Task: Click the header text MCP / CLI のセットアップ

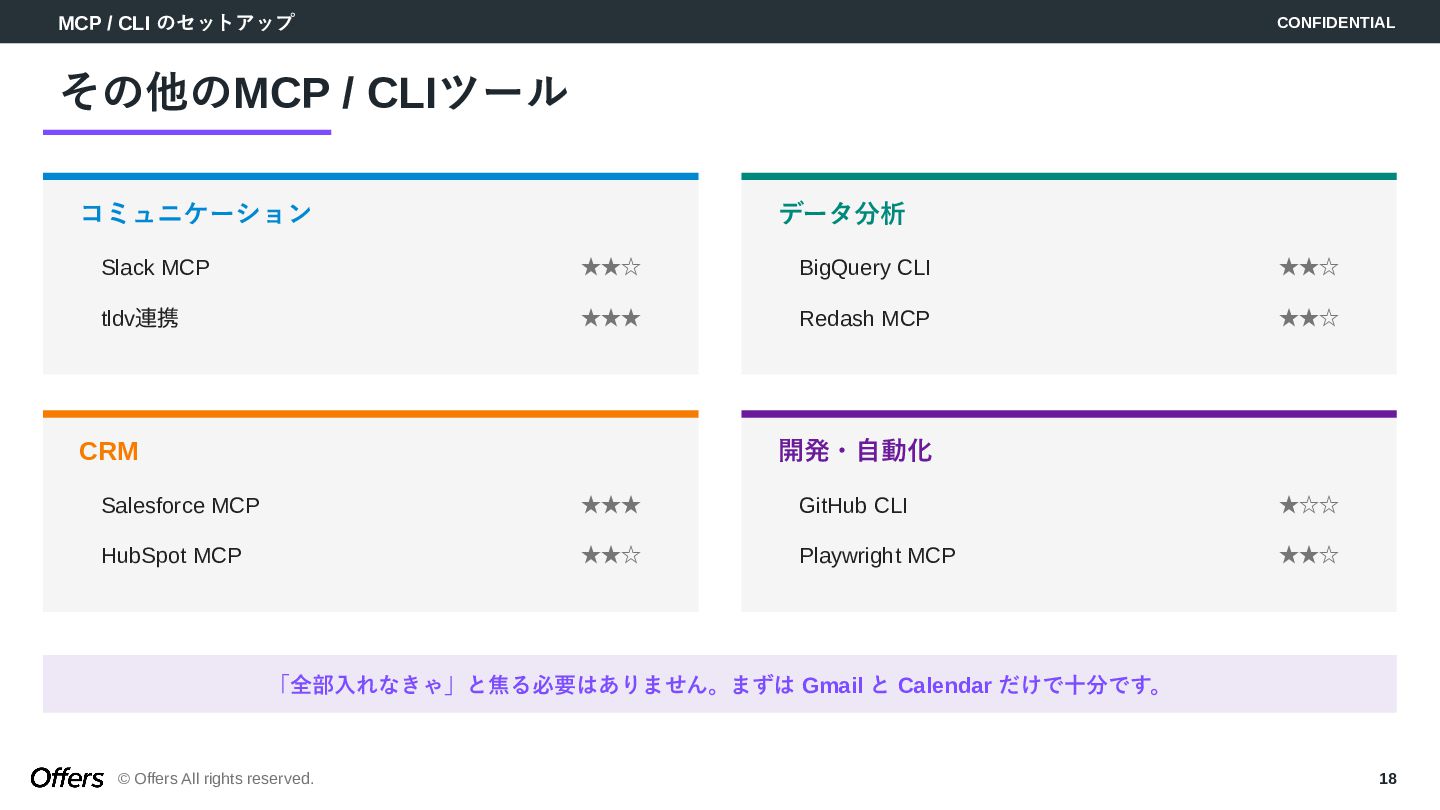Action: tap(176, 22)
